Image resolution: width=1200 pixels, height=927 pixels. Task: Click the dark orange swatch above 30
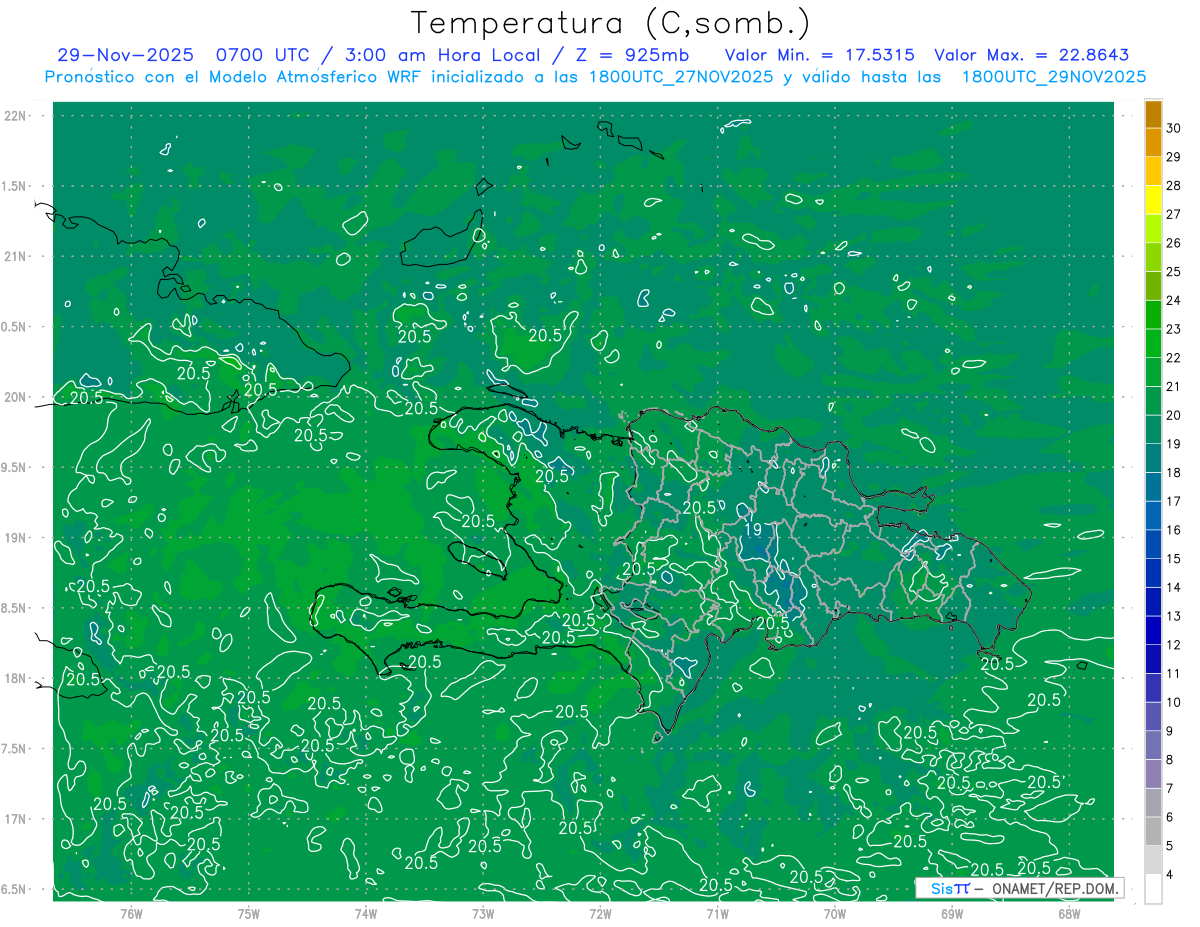pyautogui.click(x=1154, y=114)
